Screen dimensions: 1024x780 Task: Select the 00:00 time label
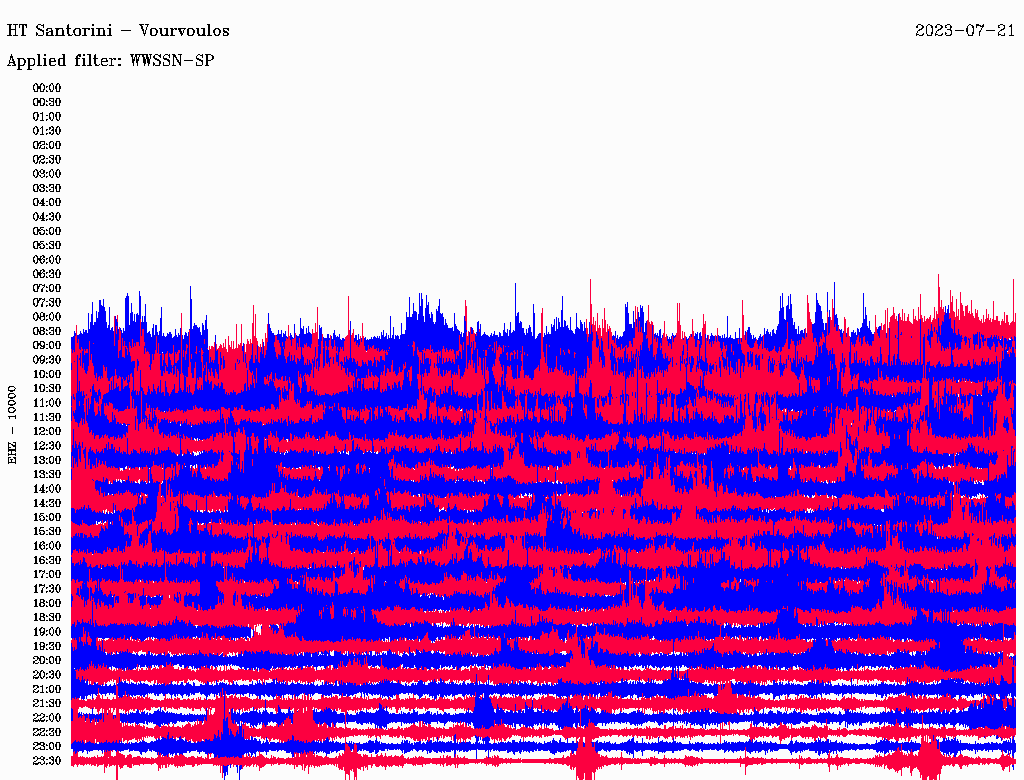(x=47, y=88)
